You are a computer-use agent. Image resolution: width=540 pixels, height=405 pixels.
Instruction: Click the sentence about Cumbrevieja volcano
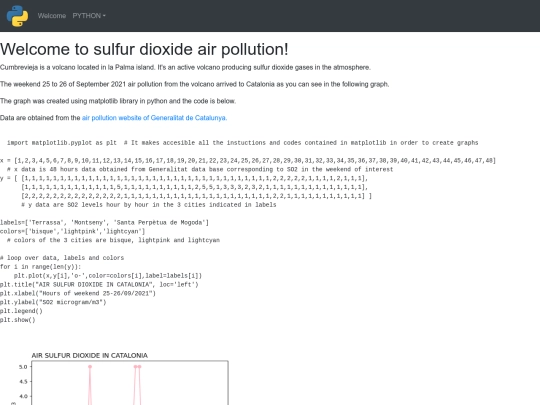(x=185, y=67)
